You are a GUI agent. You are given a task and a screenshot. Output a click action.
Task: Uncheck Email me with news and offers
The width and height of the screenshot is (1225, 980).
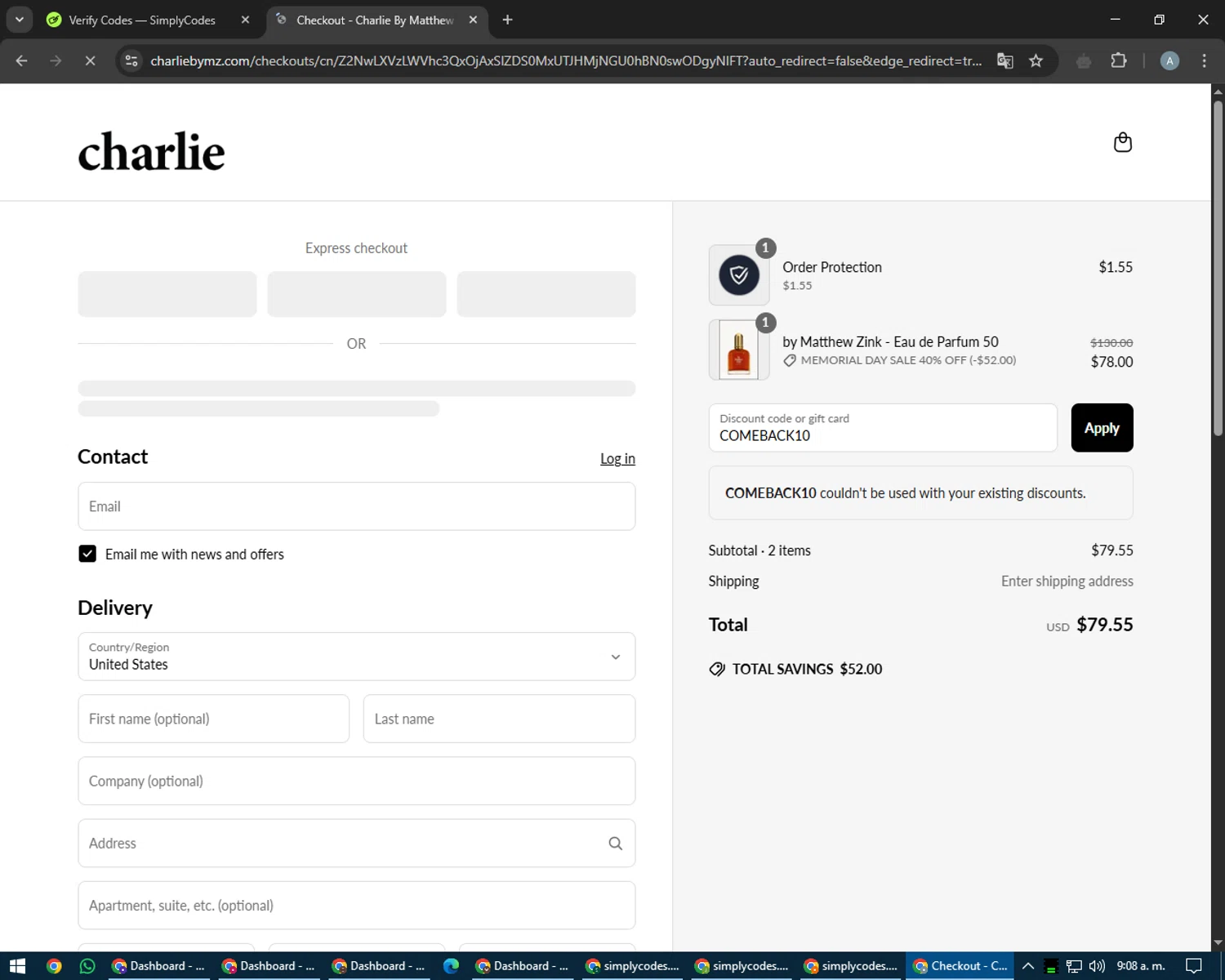(x=87, y=554)
